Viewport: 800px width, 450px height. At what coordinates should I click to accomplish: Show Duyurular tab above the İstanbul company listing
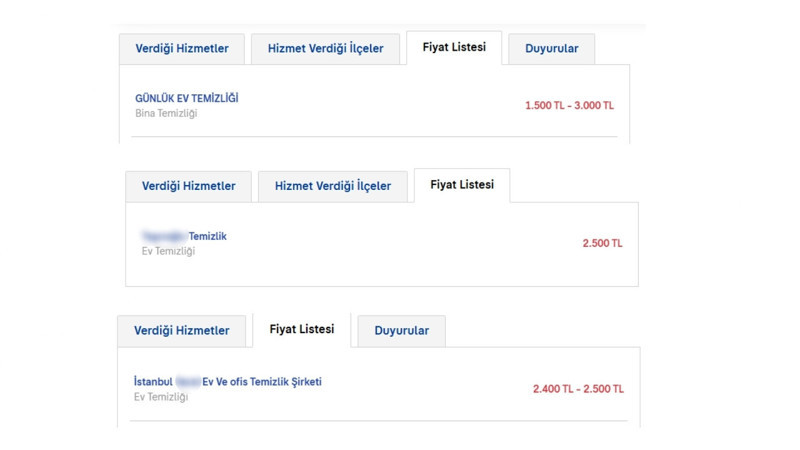coord(401,331)
